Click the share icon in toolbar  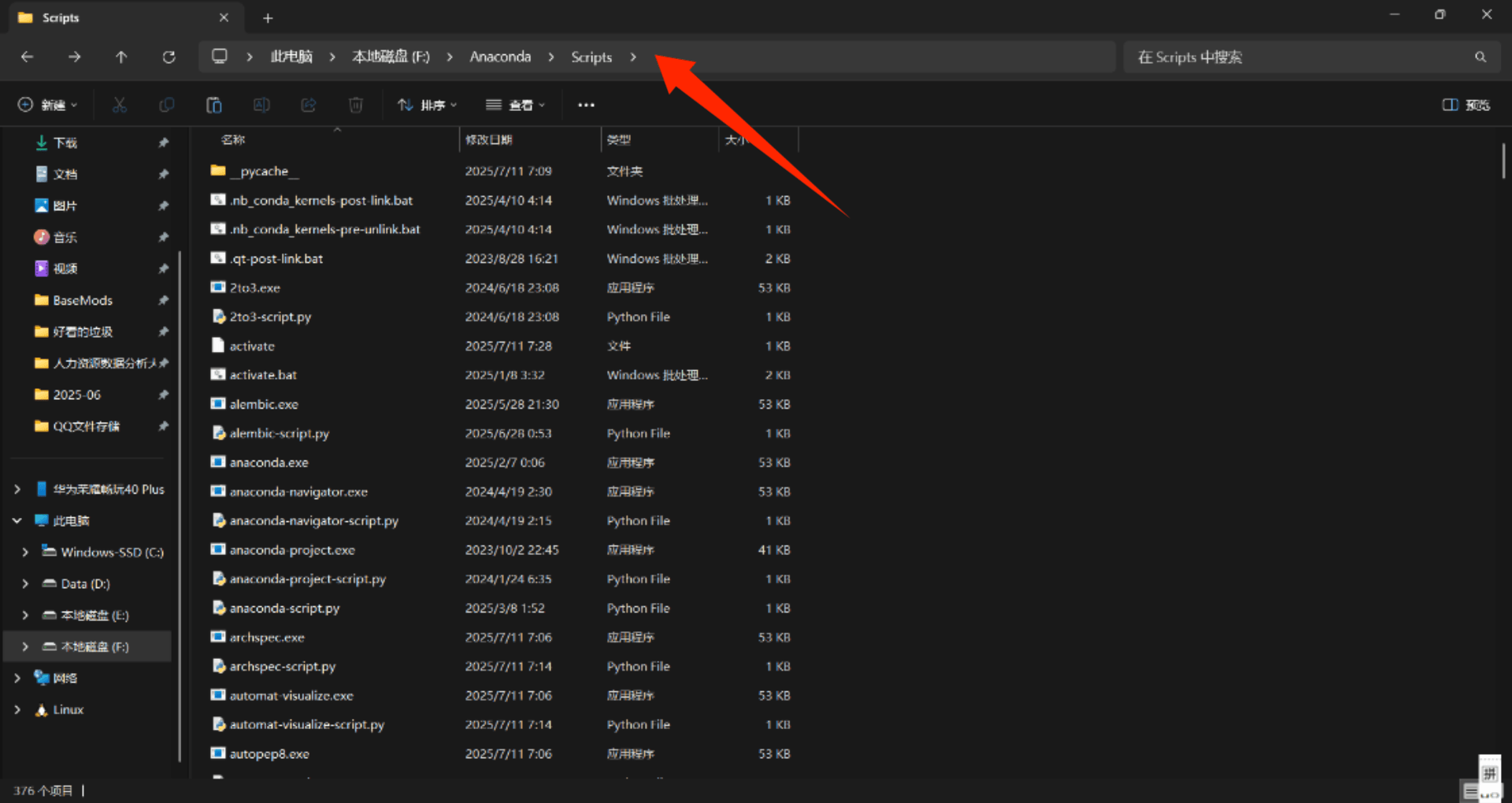pos(309,105)
